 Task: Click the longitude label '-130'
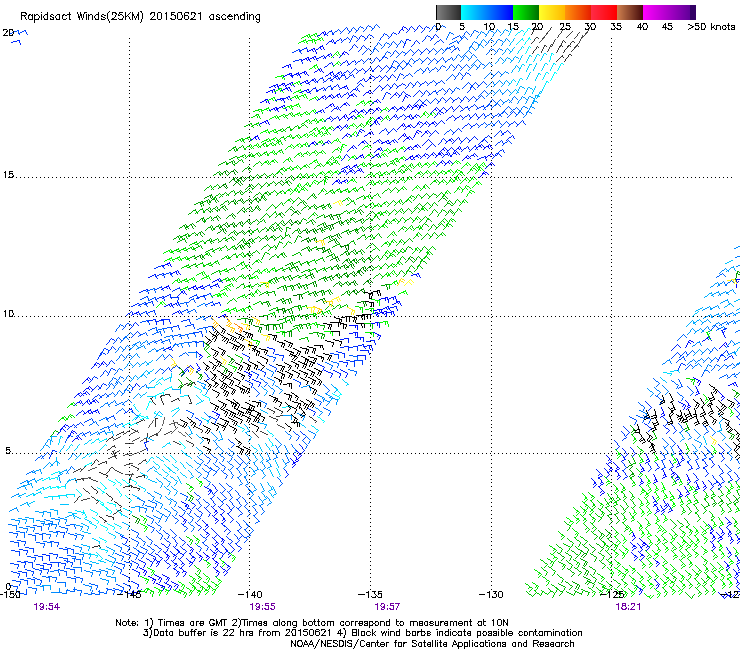coord(491,594)
